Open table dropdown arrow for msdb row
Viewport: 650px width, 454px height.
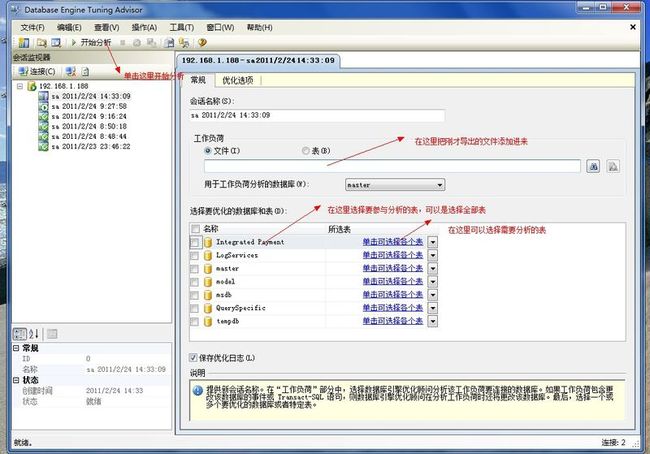click(433, 295)
